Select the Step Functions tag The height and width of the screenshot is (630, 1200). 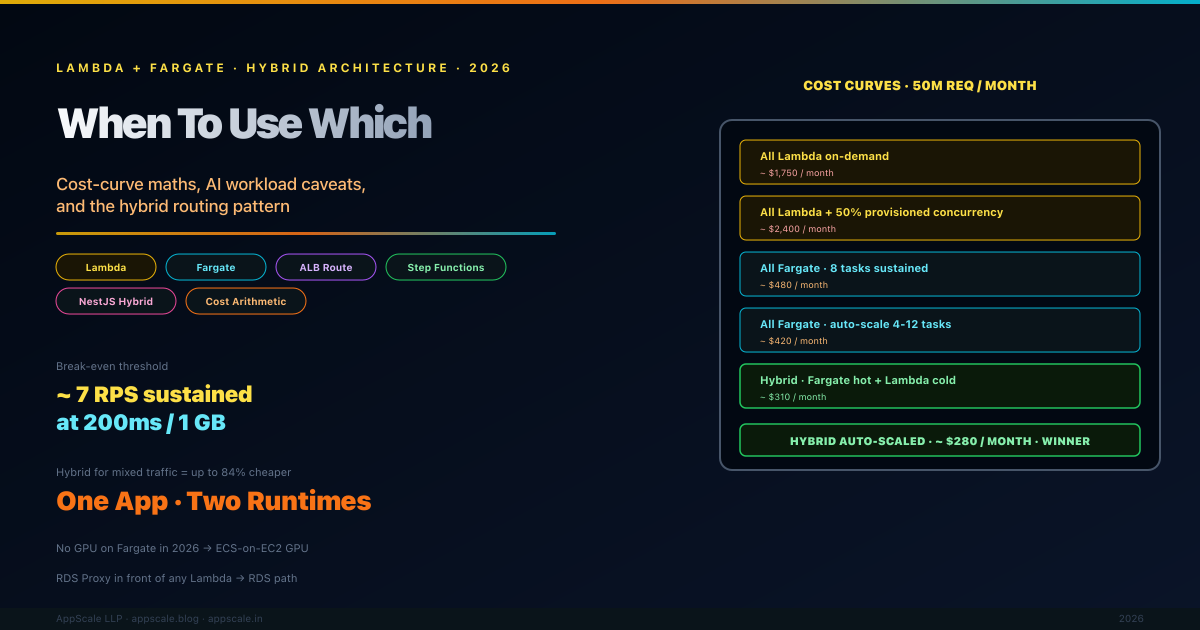point(446,267)
